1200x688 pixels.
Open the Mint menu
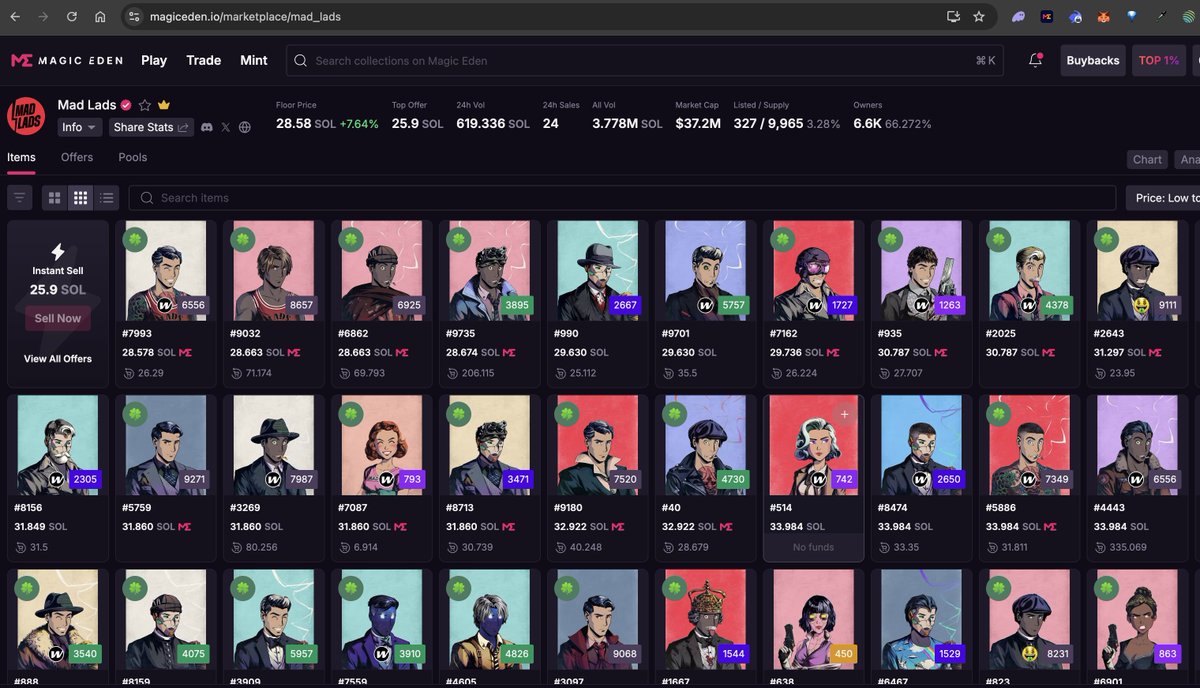pyautogui.click(x=254, y=60)
